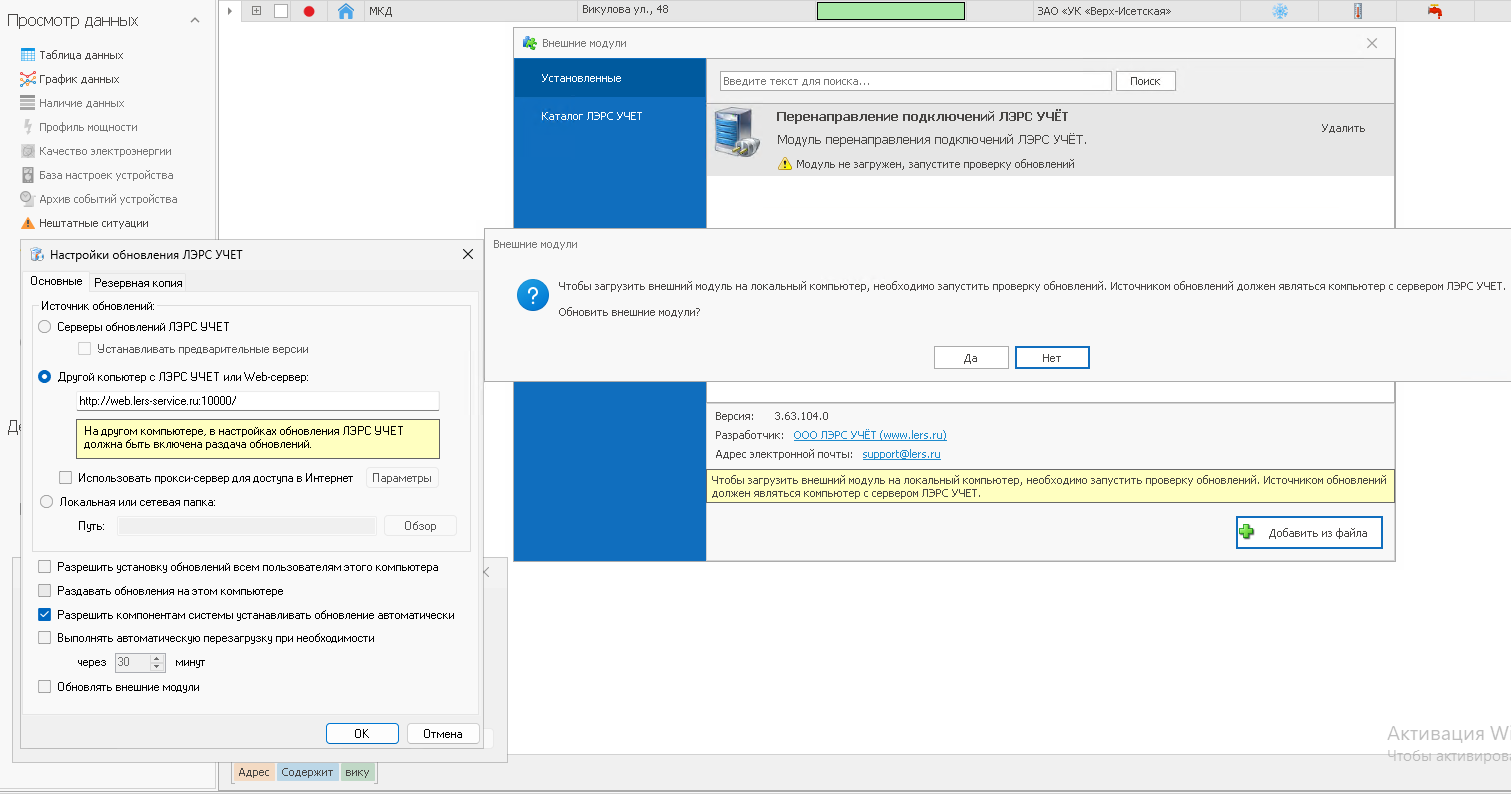This screenshot has height=794, width=1511.
Task: Open the support@lers.ru email link
Action: [x=901, y=454]
